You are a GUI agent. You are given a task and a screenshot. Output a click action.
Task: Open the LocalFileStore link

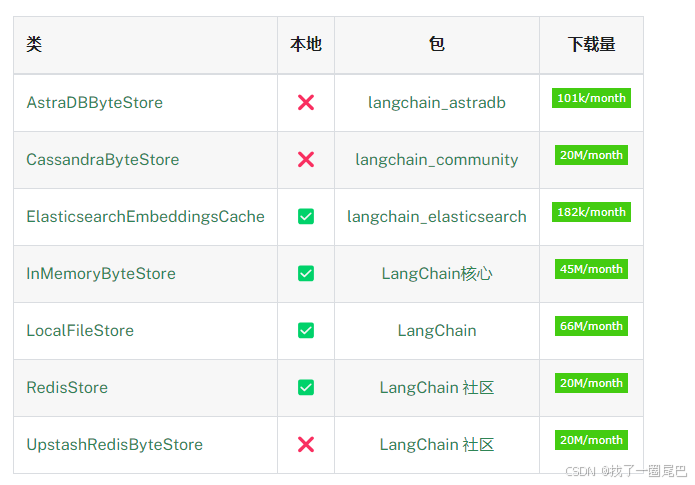pyautogui.click(x=80, y=331)
